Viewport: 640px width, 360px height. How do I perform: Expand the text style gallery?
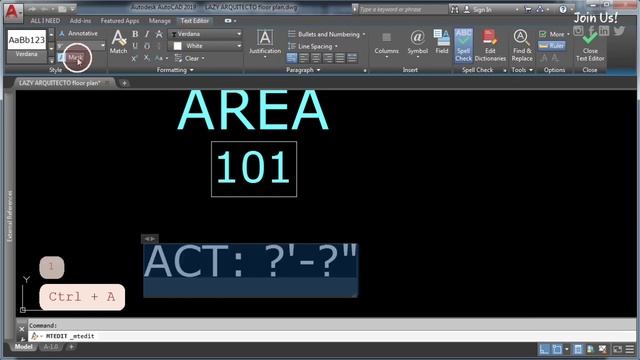tap(51, 60)
